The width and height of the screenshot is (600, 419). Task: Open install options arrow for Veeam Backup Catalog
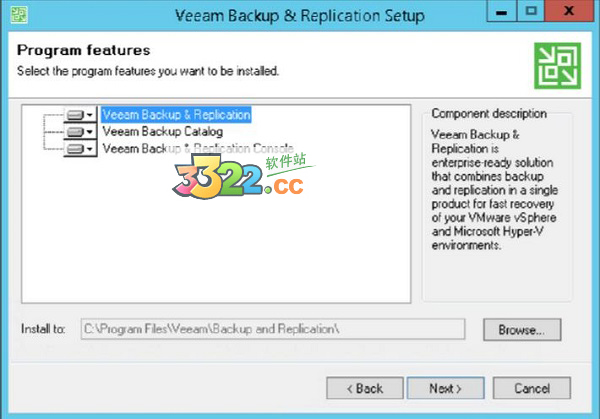coord(90,131)
